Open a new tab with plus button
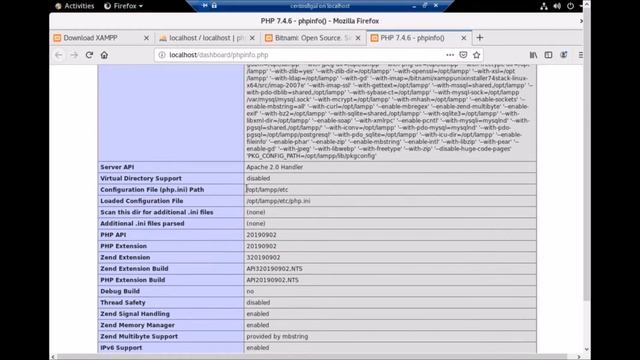 (x=480, y=38)
